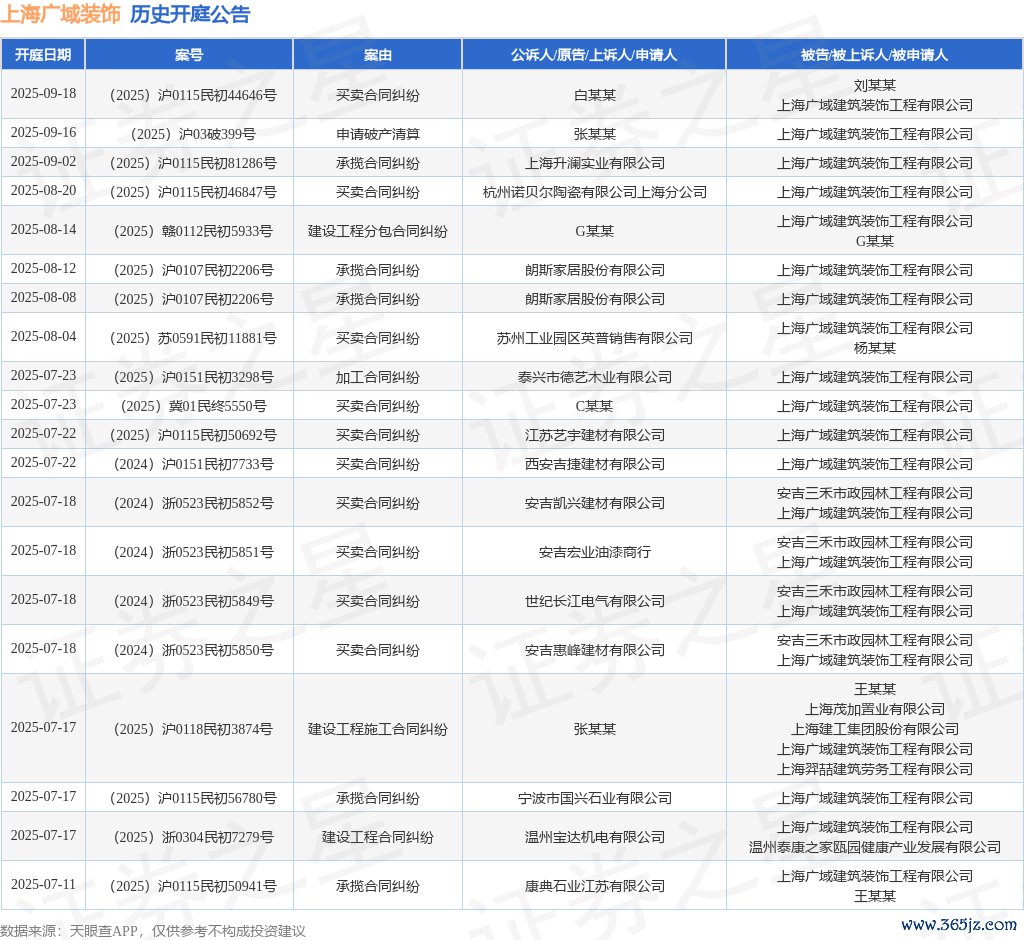This screenshot has height=940, width=1024.
Task: Click plaintiff 苏州工业园区英普销售有限公司
Action: (x=594, y=338)
